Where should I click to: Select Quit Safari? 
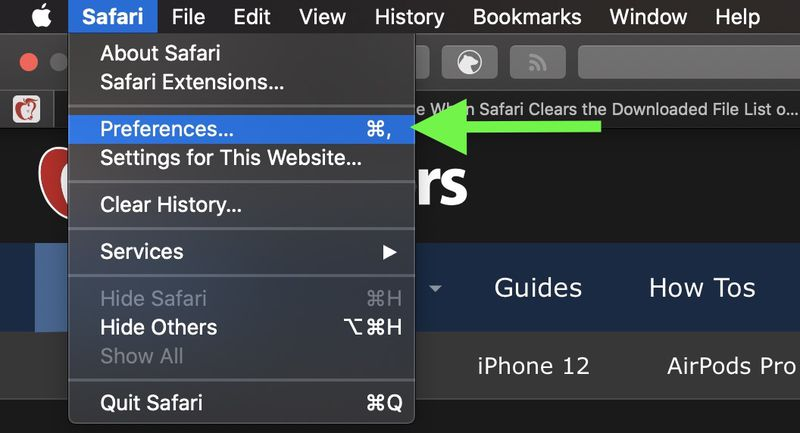tap(151, 403)
